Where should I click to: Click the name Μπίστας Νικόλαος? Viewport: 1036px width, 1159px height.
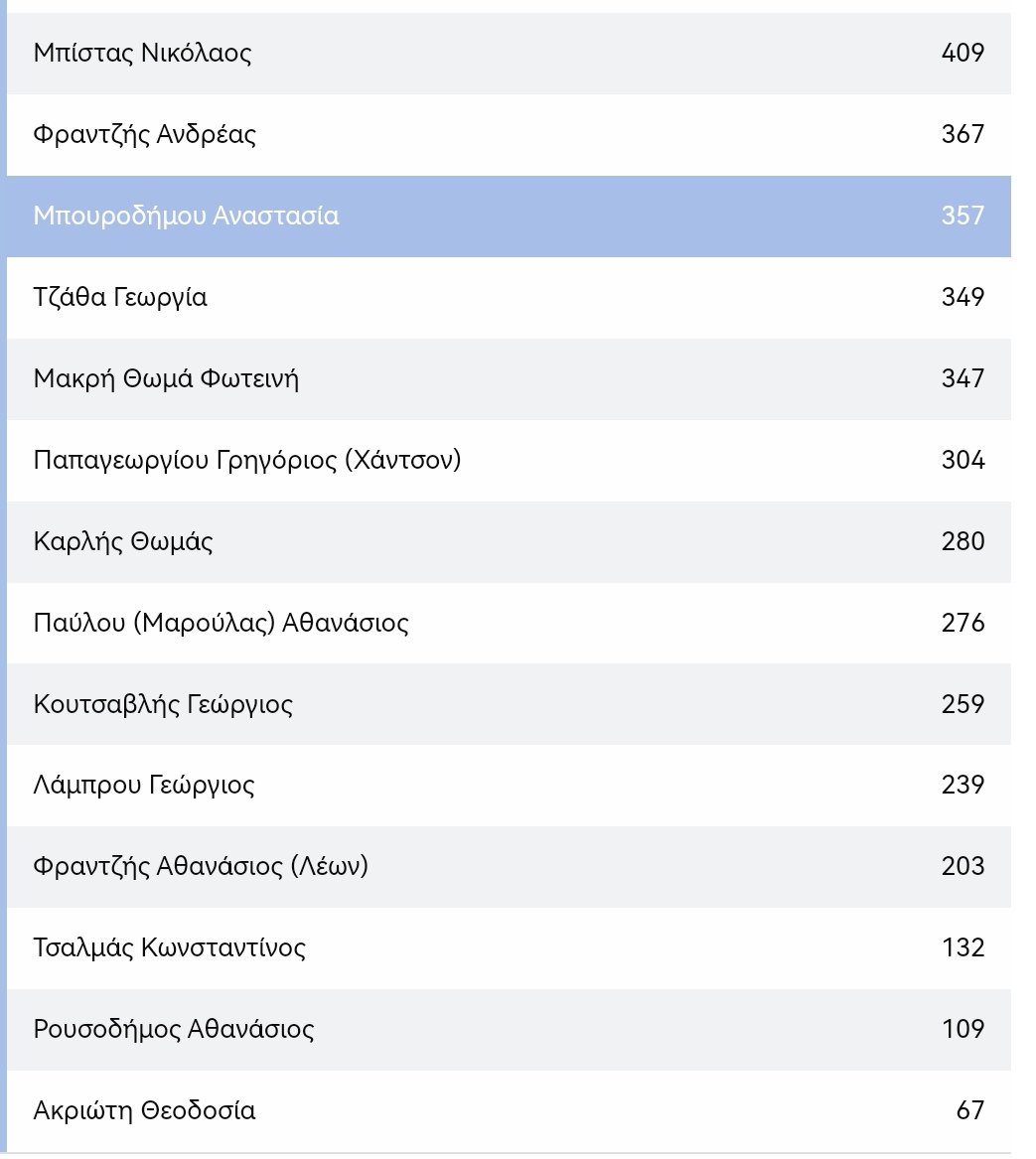click(142, 53)
